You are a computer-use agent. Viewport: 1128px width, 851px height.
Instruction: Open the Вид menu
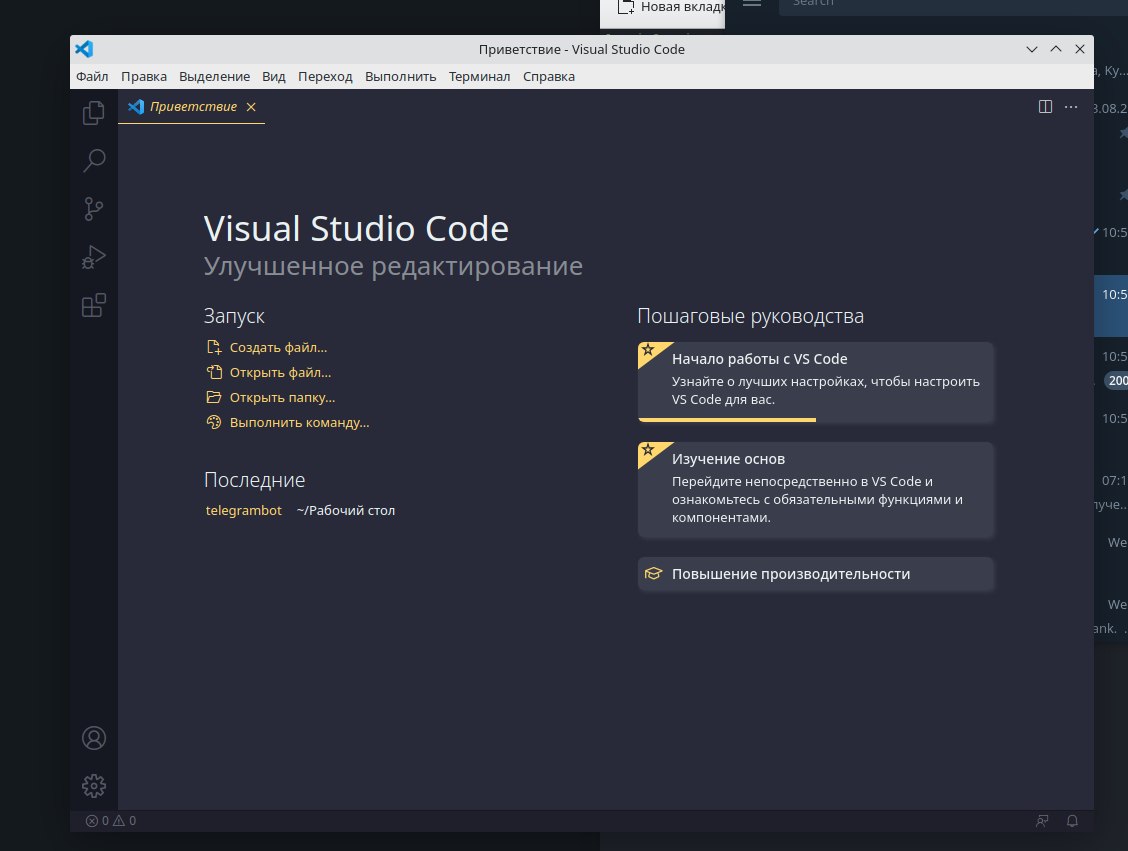click(x=273, y=76)
